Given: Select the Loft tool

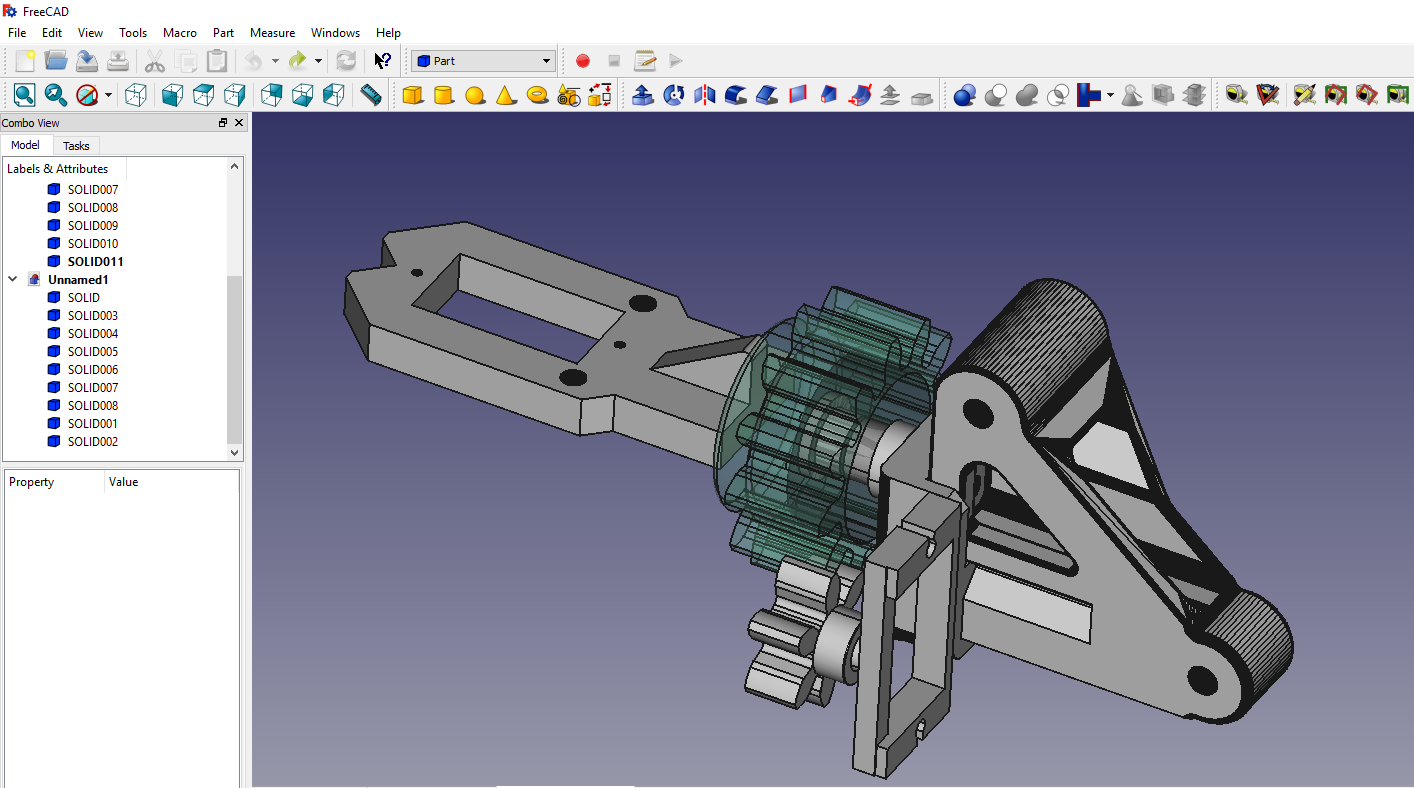Looking at the screenshot, I should [829, 95].
